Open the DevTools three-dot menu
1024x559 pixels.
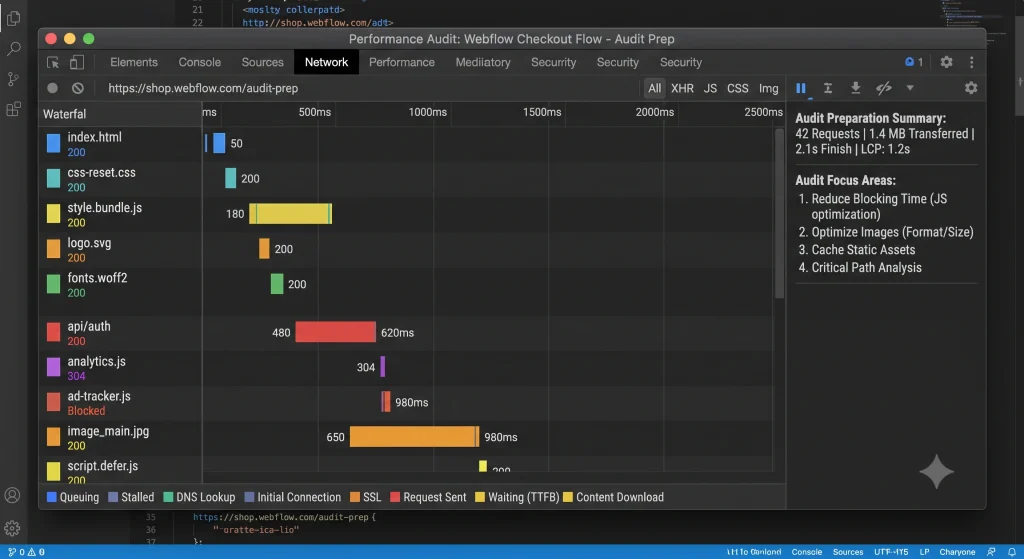click(x=972, y=62)
